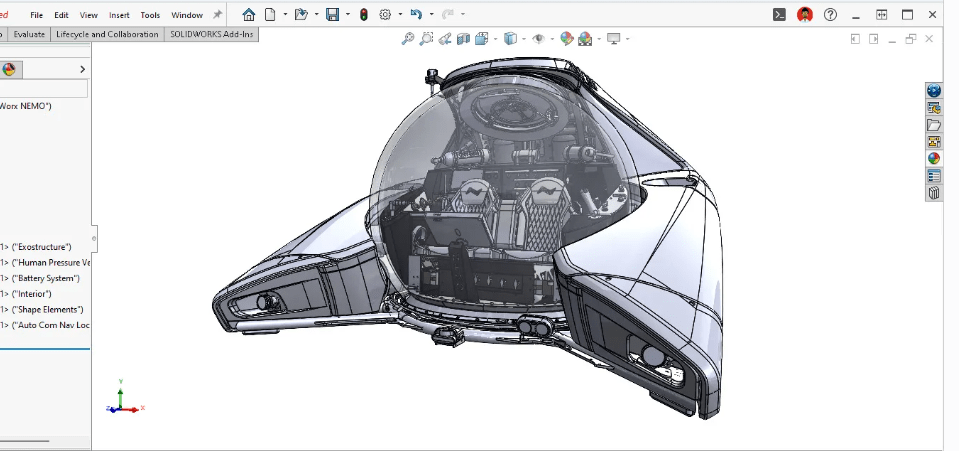The width and height of the screenshot is (959, 451).
Task: Open the File menu
Action: tap(37, 15)
